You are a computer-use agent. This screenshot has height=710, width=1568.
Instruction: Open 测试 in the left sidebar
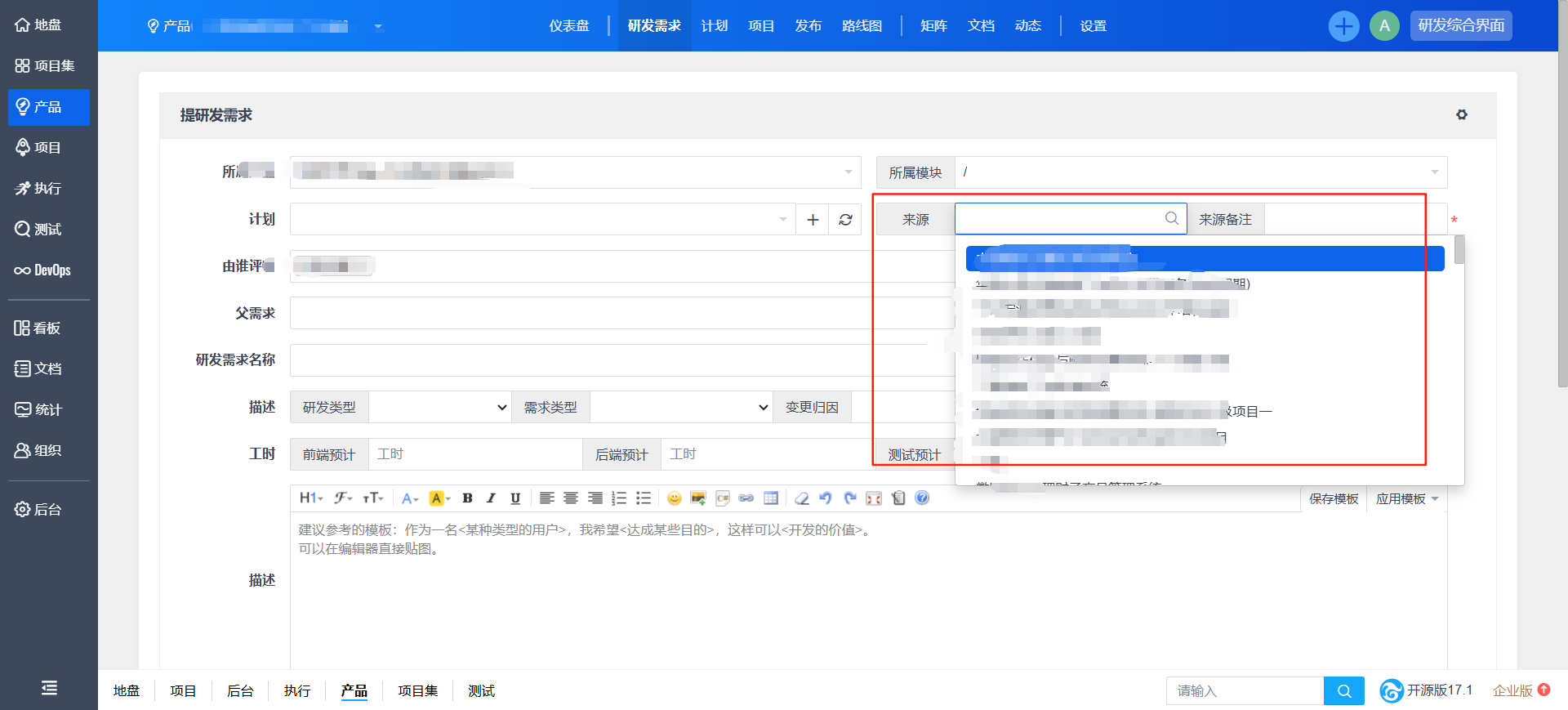tap(38, 230)
